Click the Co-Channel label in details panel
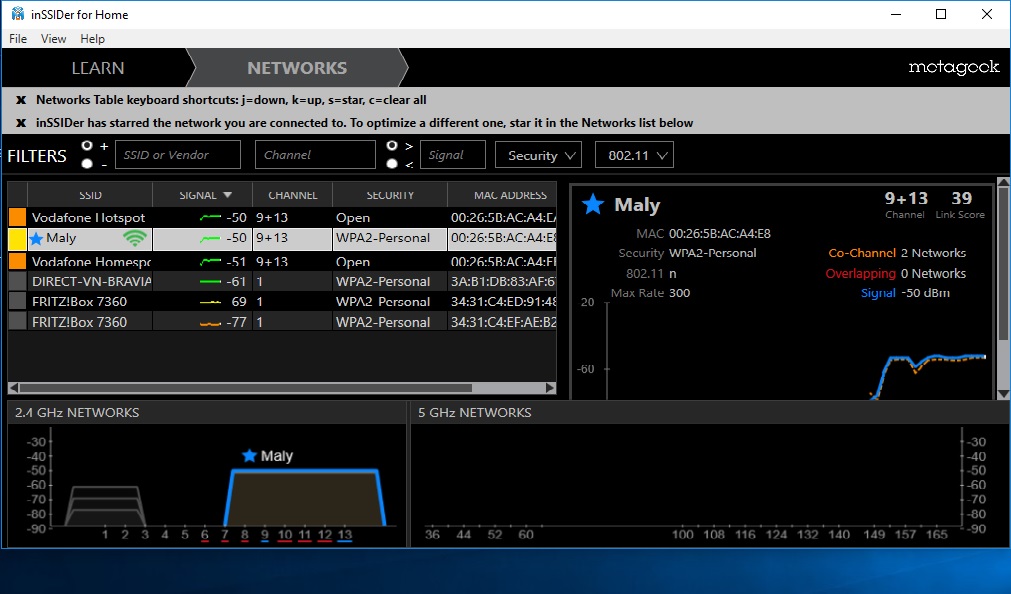Viewport: 1011px width, 594px height. pyautogui.click(x=862, y=253)
